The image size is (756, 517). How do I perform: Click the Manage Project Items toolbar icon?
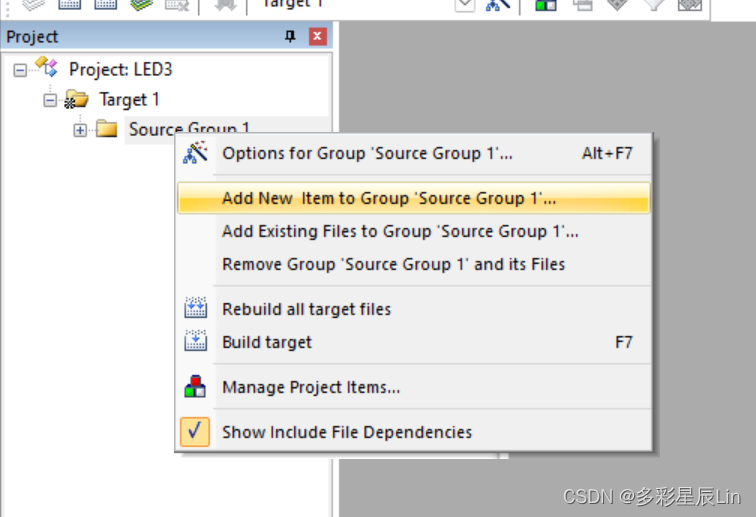click(x=546, y=5)
